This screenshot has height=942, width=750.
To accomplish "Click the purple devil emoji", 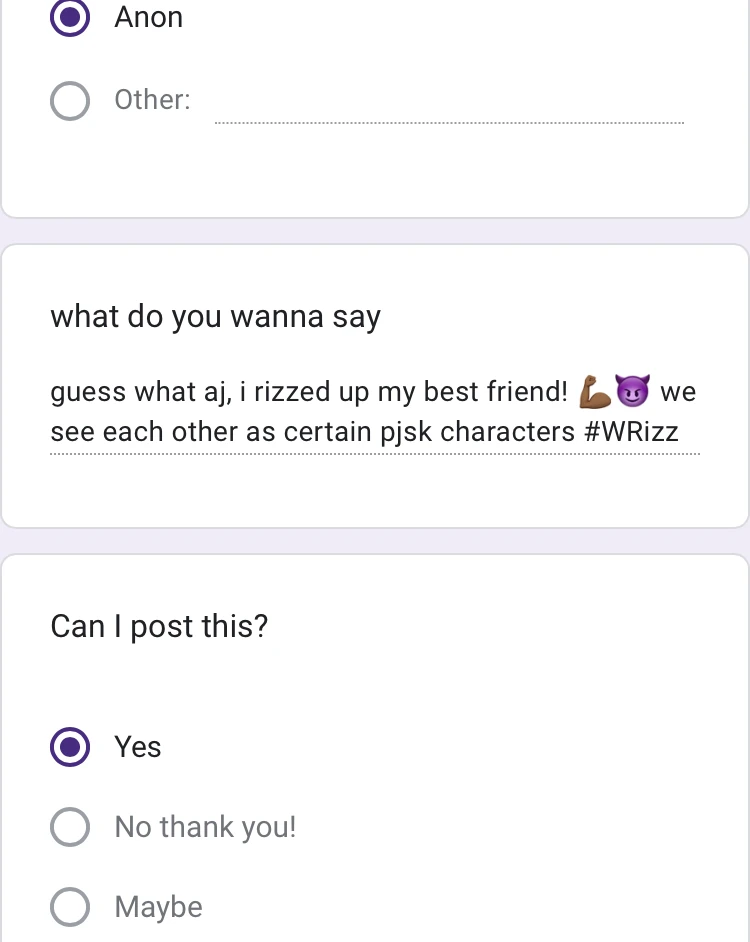I will [636, 390].
